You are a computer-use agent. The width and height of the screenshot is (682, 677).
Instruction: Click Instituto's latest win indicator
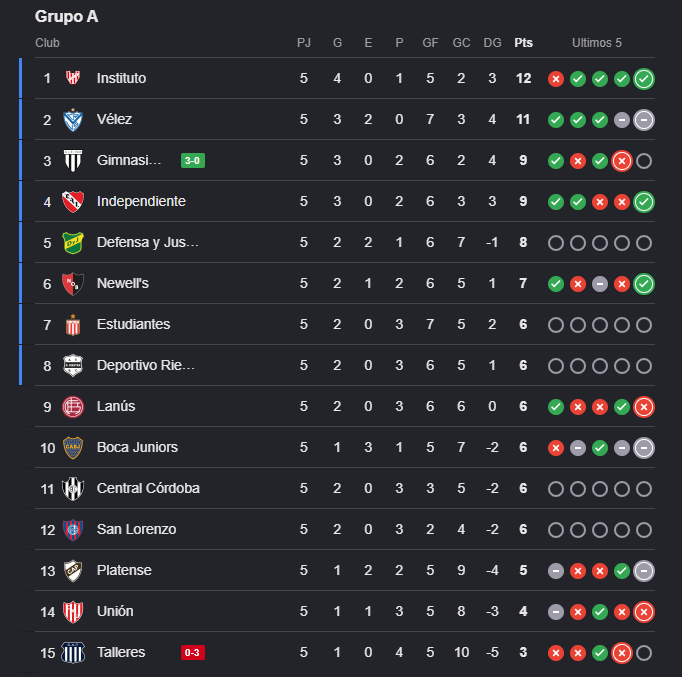(x=644, y=79)
